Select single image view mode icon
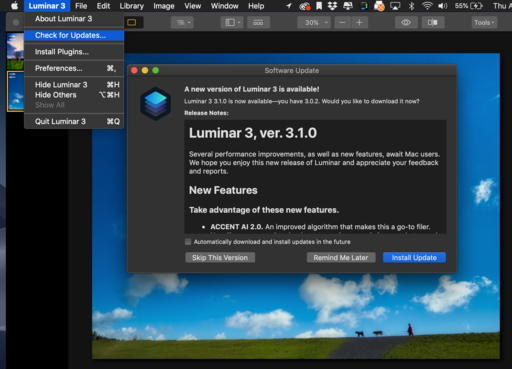This screenshot has width=512, height=369. click(132, 22)
